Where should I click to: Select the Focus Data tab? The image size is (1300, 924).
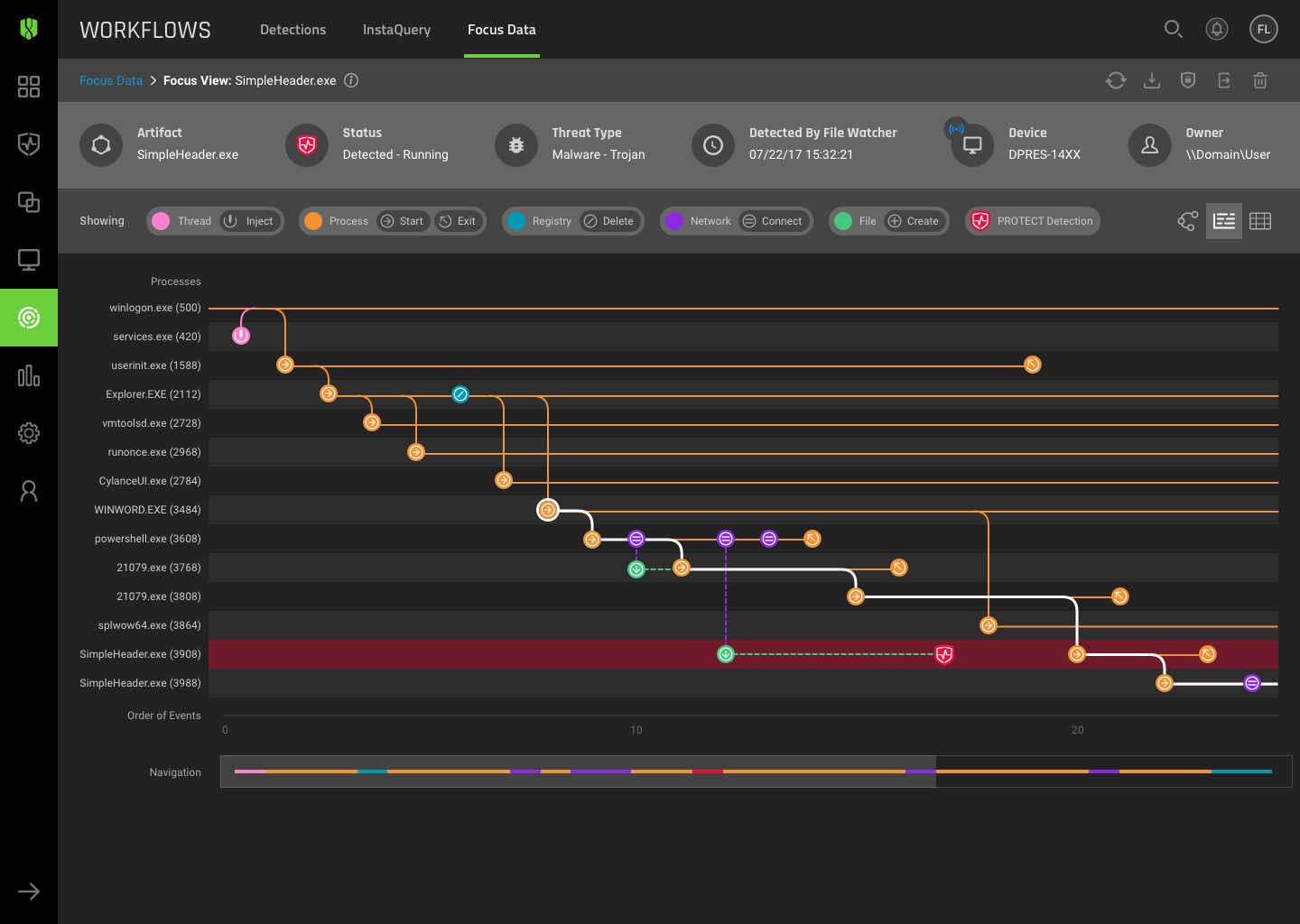tap(502, 30)
